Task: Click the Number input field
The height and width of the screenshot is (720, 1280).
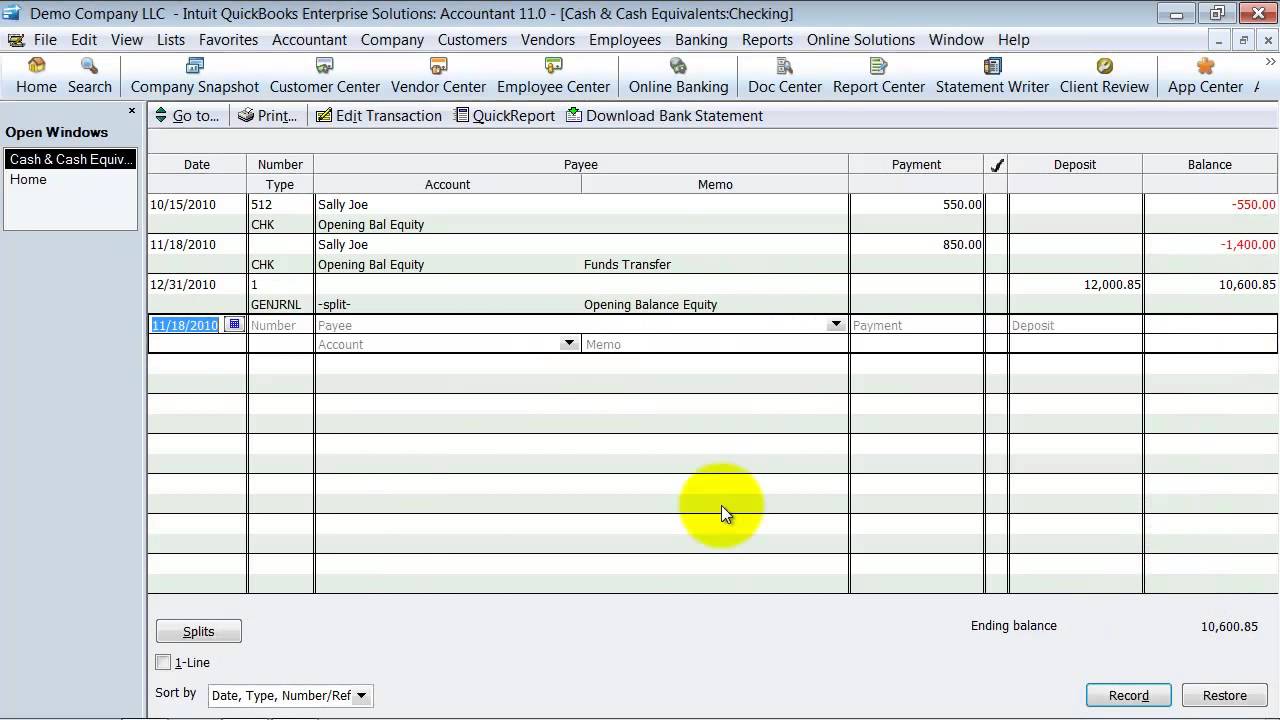Action: tap(280, 325)
